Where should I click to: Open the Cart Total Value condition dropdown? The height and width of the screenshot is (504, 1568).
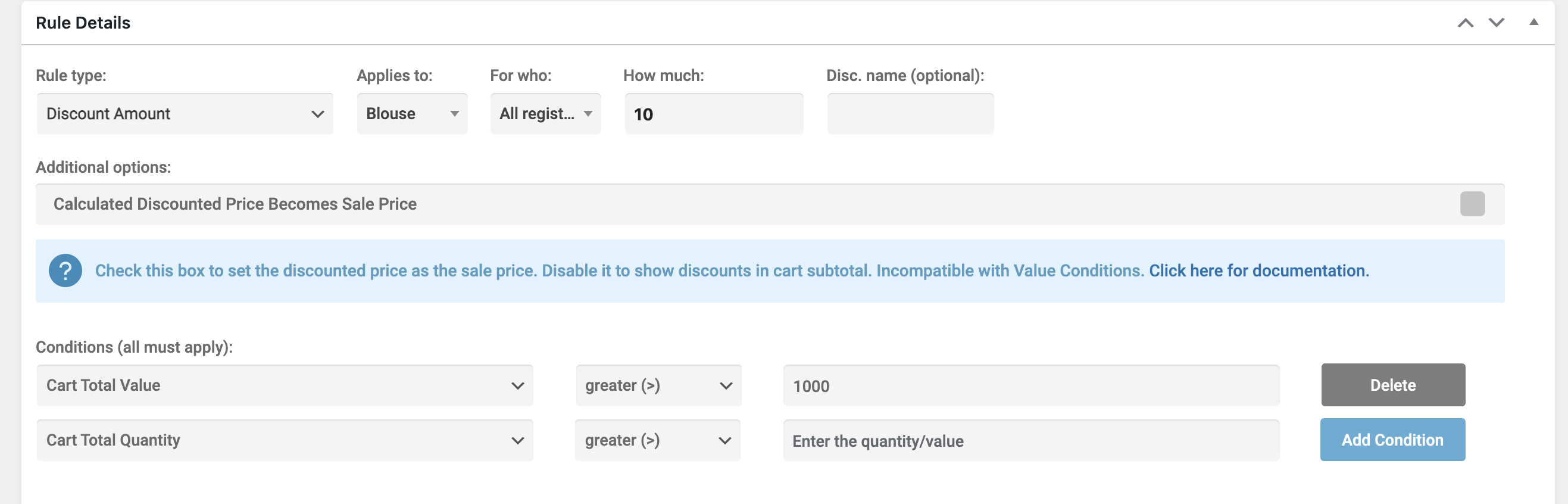click(285, 386)
